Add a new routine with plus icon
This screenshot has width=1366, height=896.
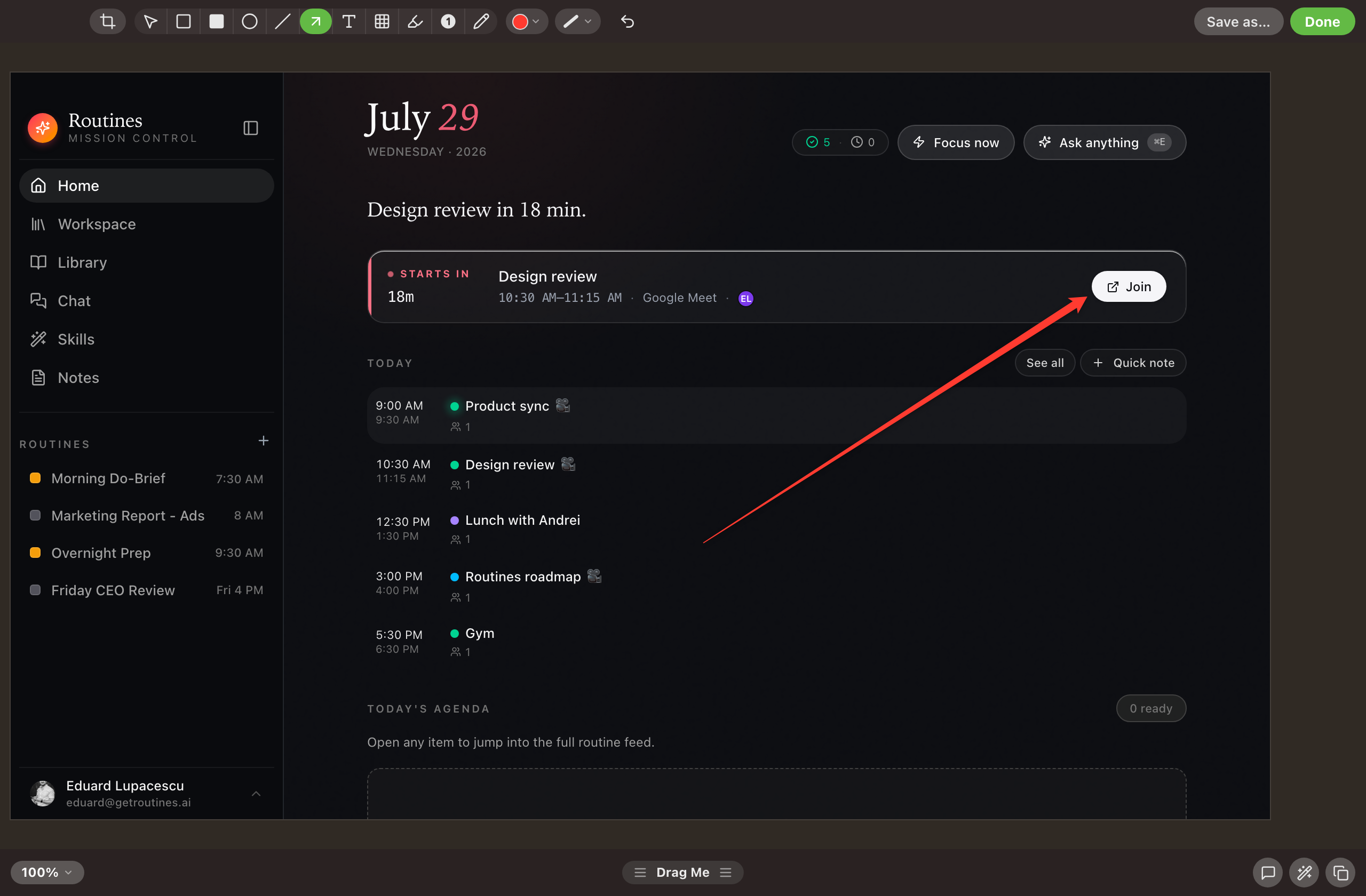pyautogui.click(x=264, y=441)
